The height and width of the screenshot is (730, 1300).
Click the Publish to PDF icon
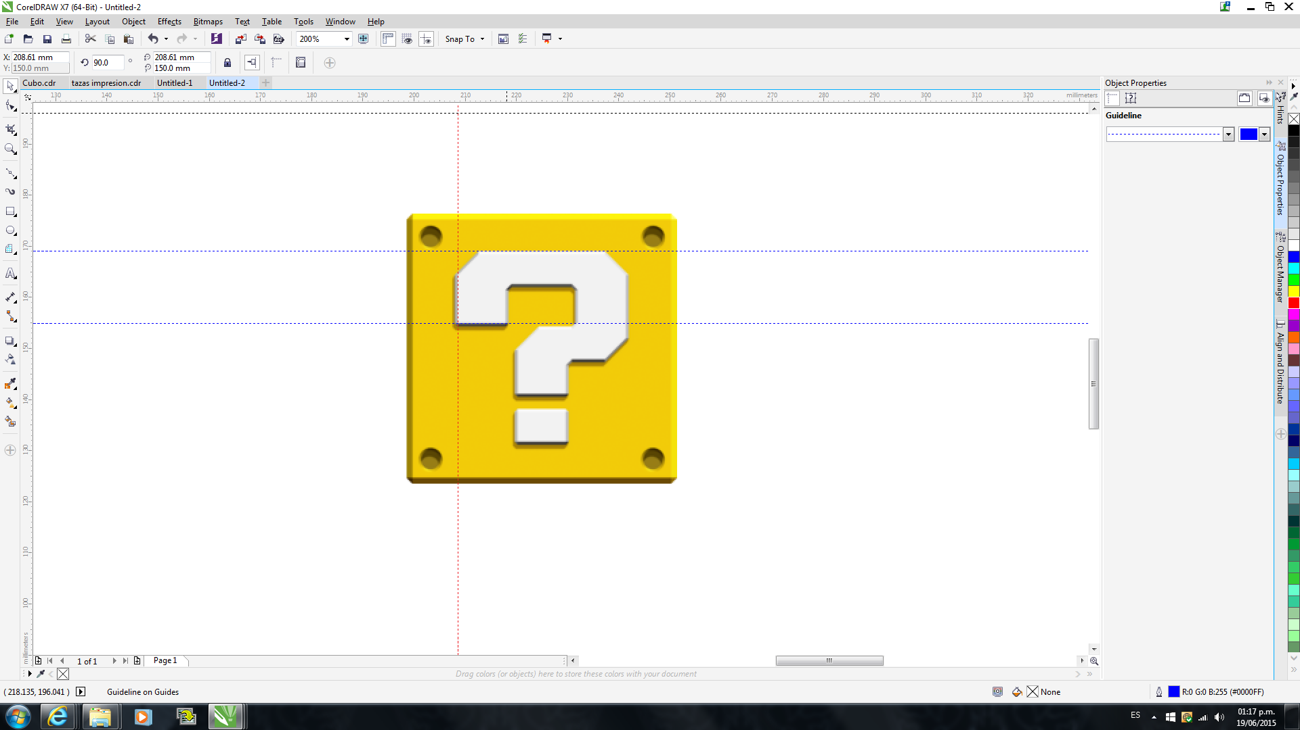(279, 39)
